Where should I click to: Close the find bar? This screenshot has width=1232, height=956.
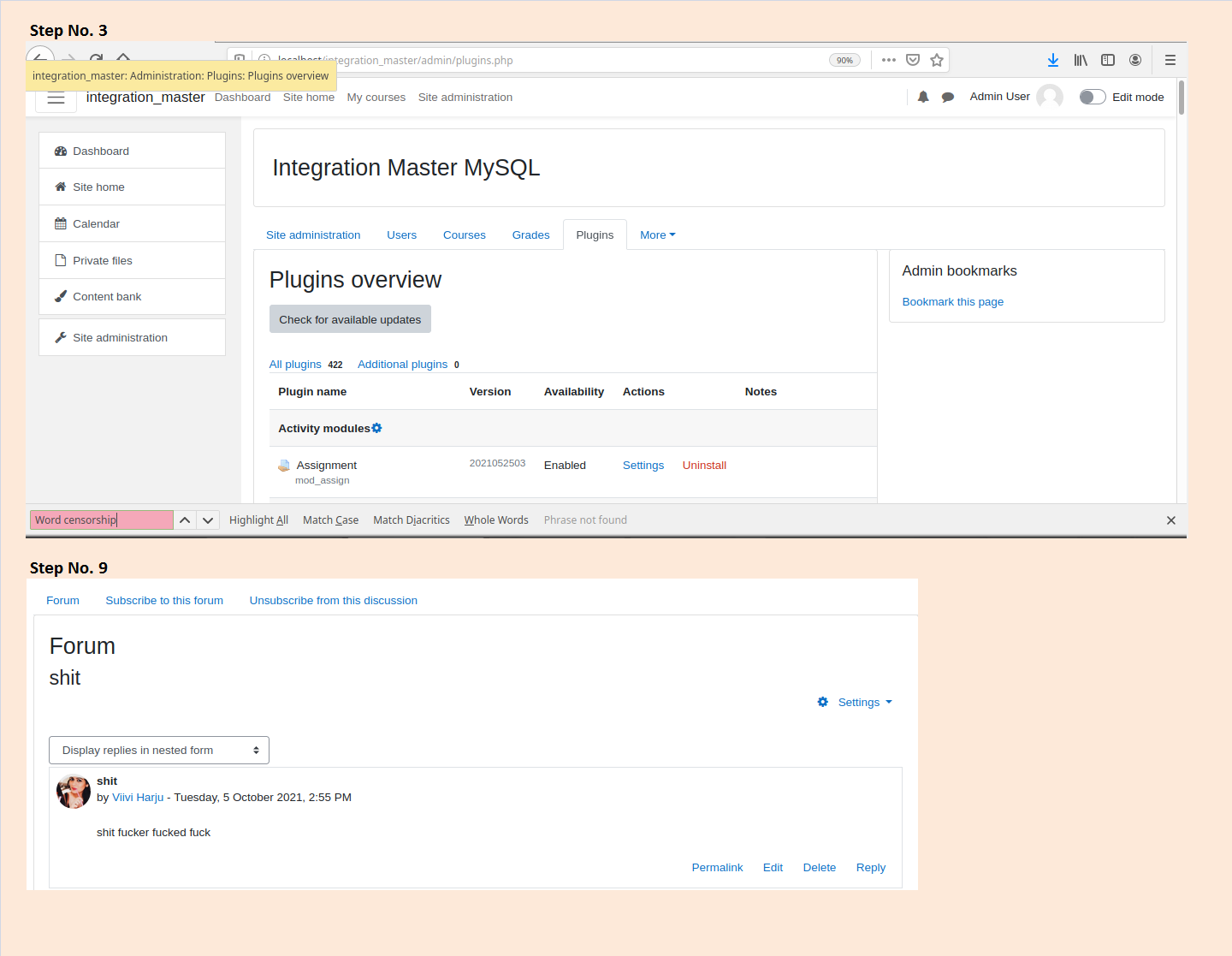click(x=1171, y=520)
